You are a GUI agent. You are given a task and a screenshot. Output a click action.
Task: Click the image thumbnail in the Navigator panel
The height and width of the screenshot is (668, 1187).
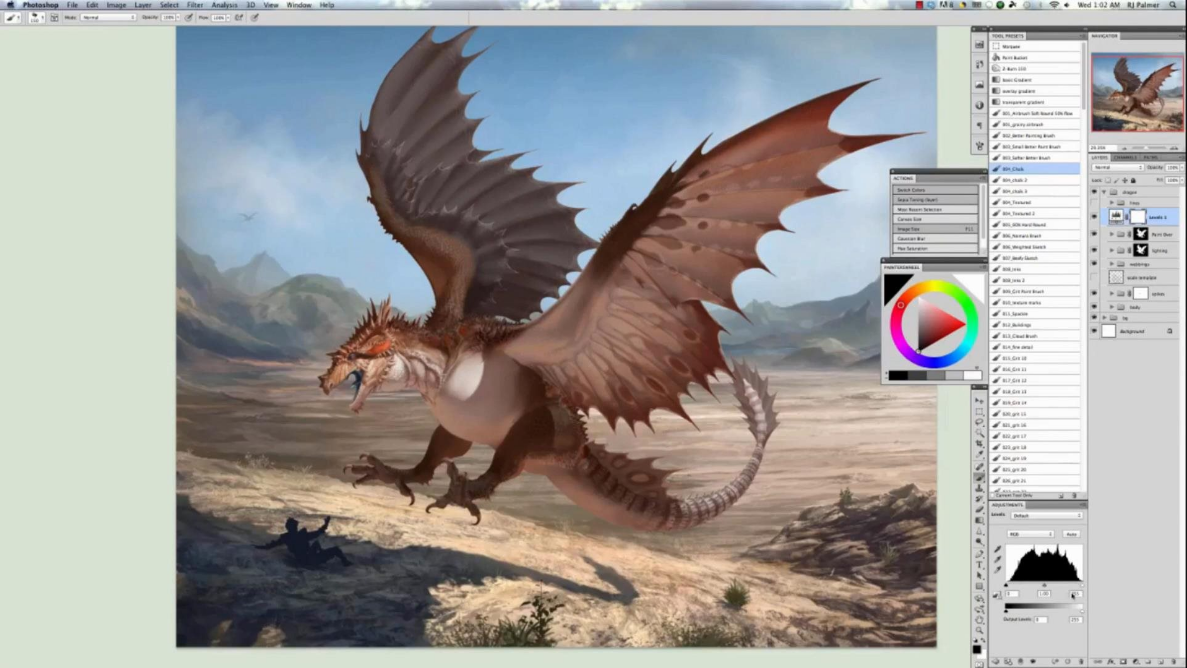1137,93
